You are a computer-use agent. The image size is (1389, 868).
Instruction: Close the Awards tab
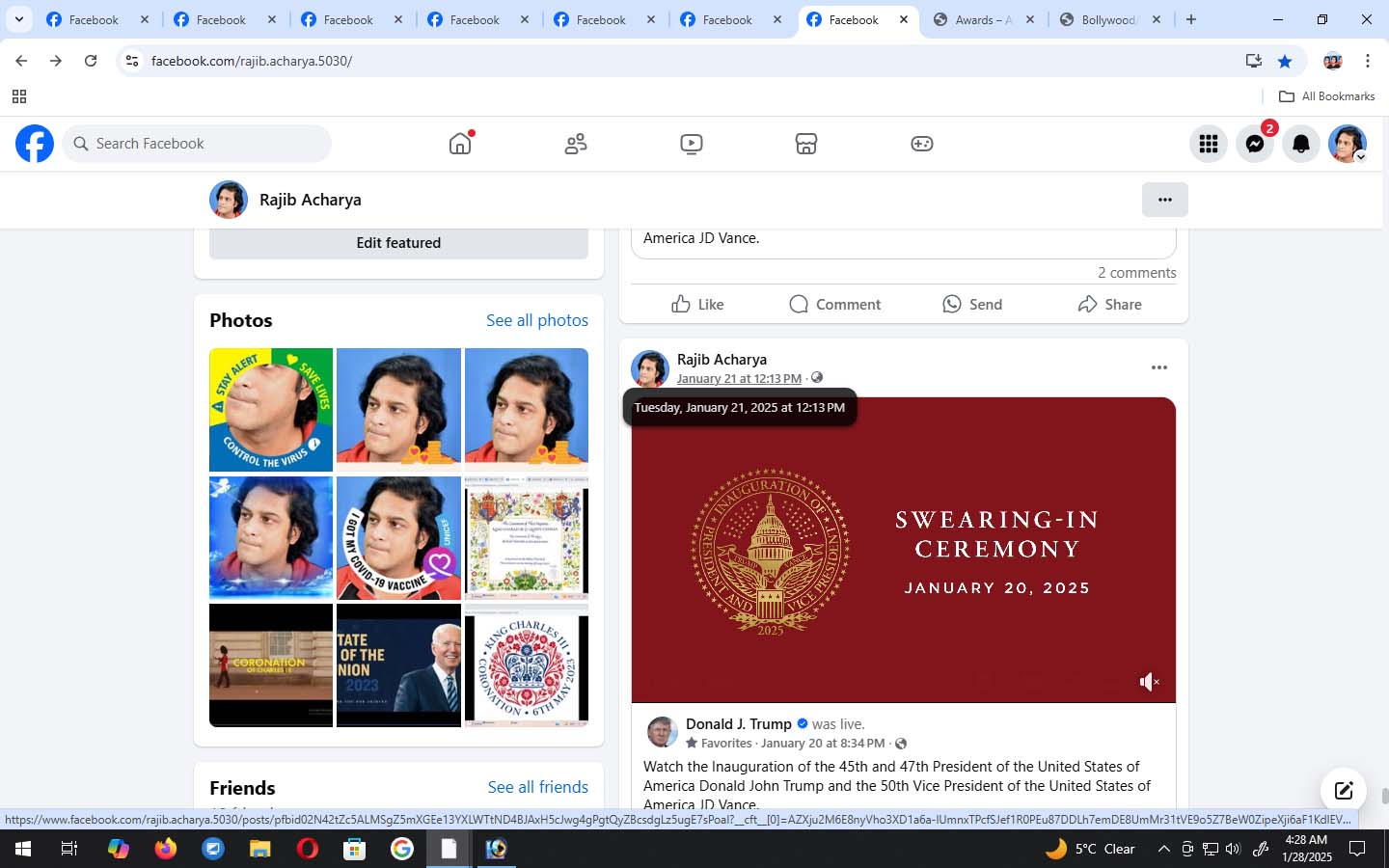(x=1030, y=19)
